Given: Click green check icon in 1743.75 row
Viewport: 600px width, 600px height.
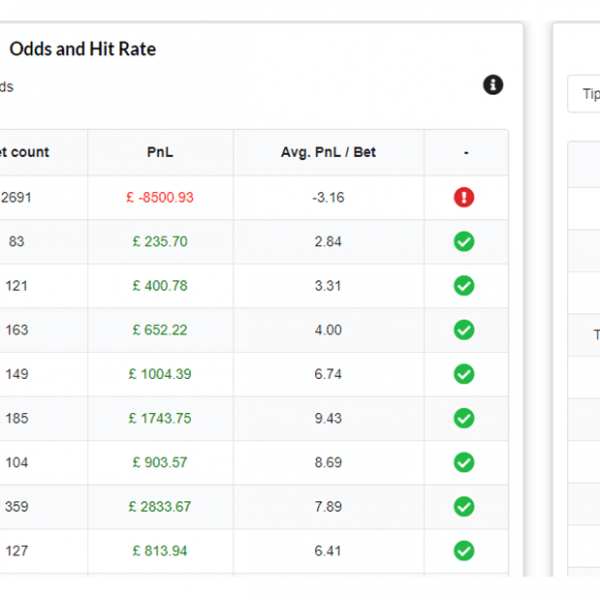Looking at the screenshot, I should click(x=464, y=418).
